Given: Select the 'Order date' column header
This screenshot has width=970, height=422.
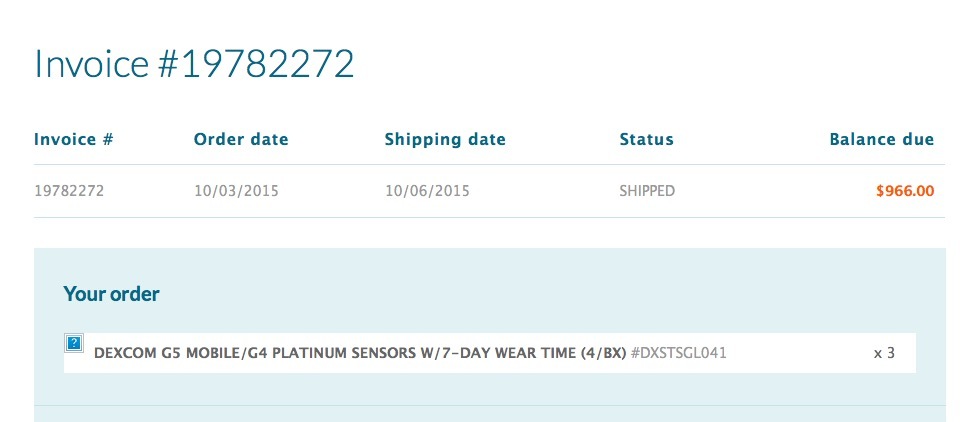Looking at the screenshot, I should (x=241, y=139).
